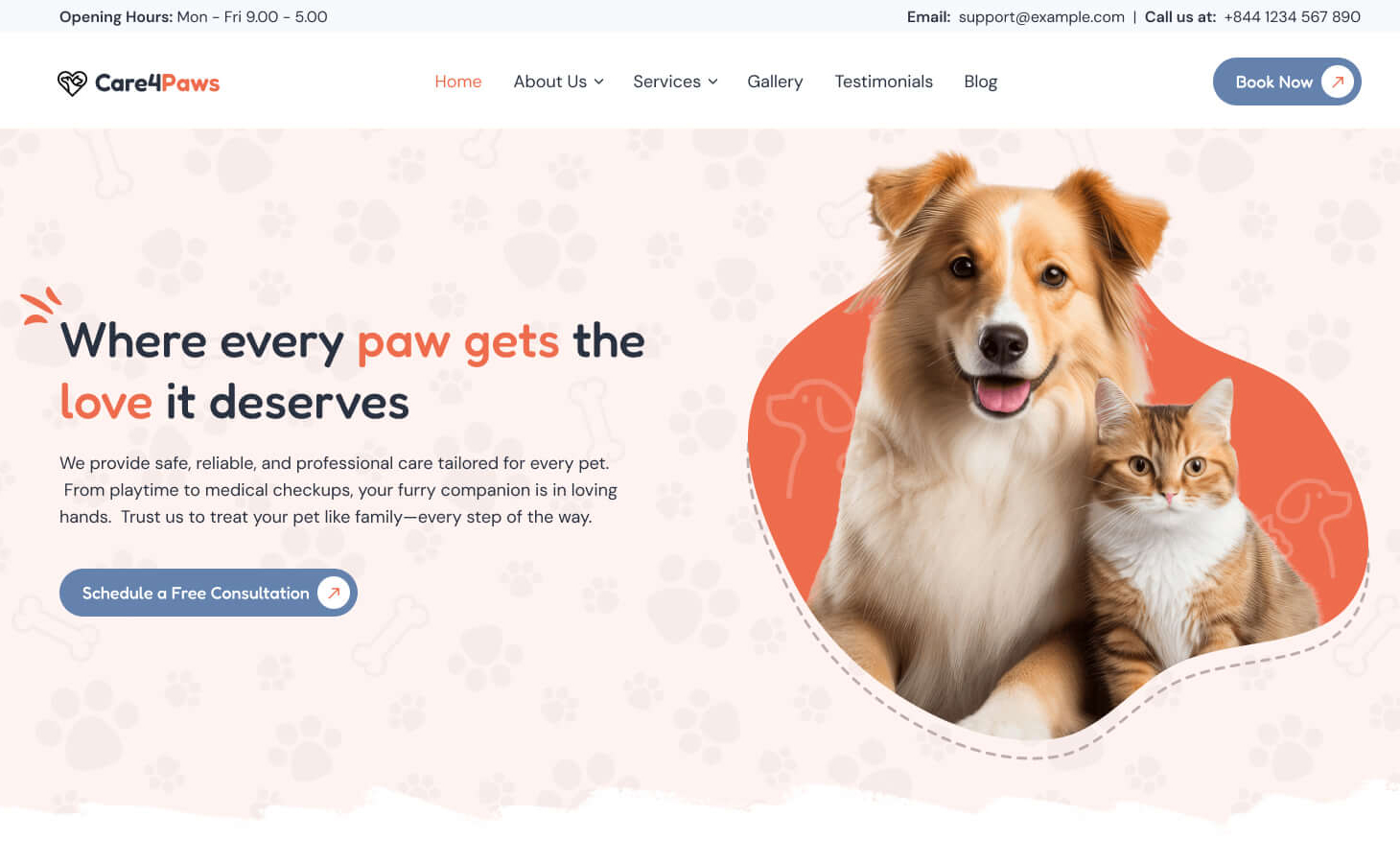Go to the Home page link
The width and height of the screenshot is (1400, 863).
click(x=458, y=82)
